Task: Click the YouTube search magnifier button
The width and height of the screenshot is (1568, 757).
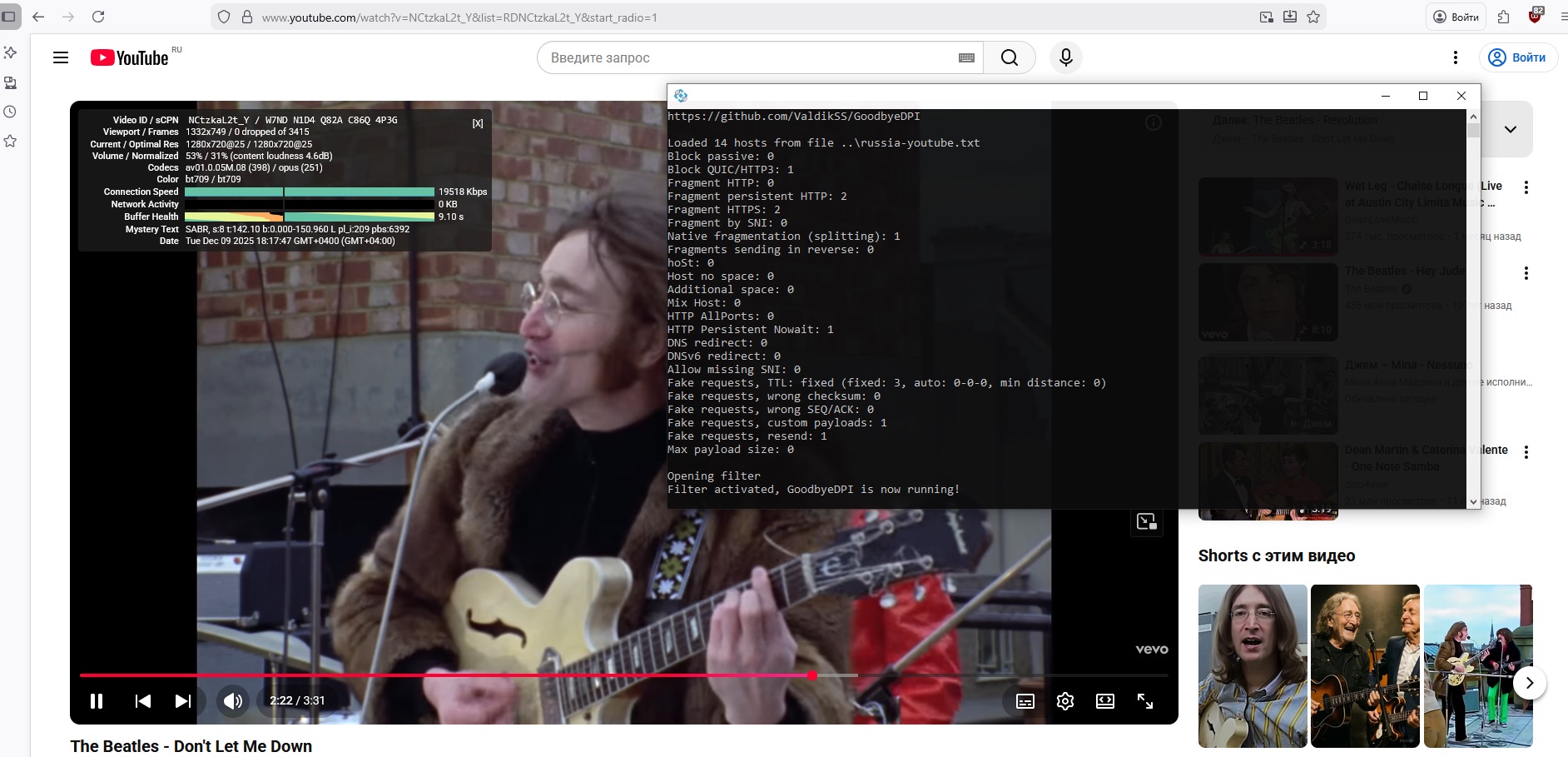Action: point(1010,57)
